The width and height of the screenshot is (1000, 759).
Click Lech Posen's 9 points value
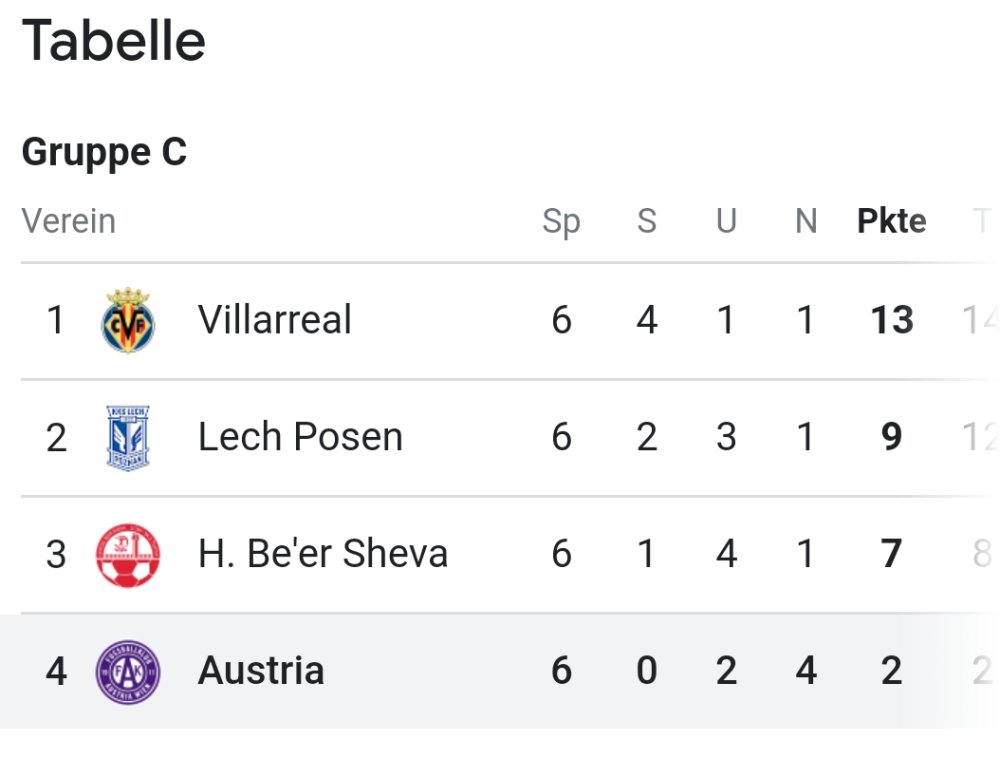pos(891,437)
